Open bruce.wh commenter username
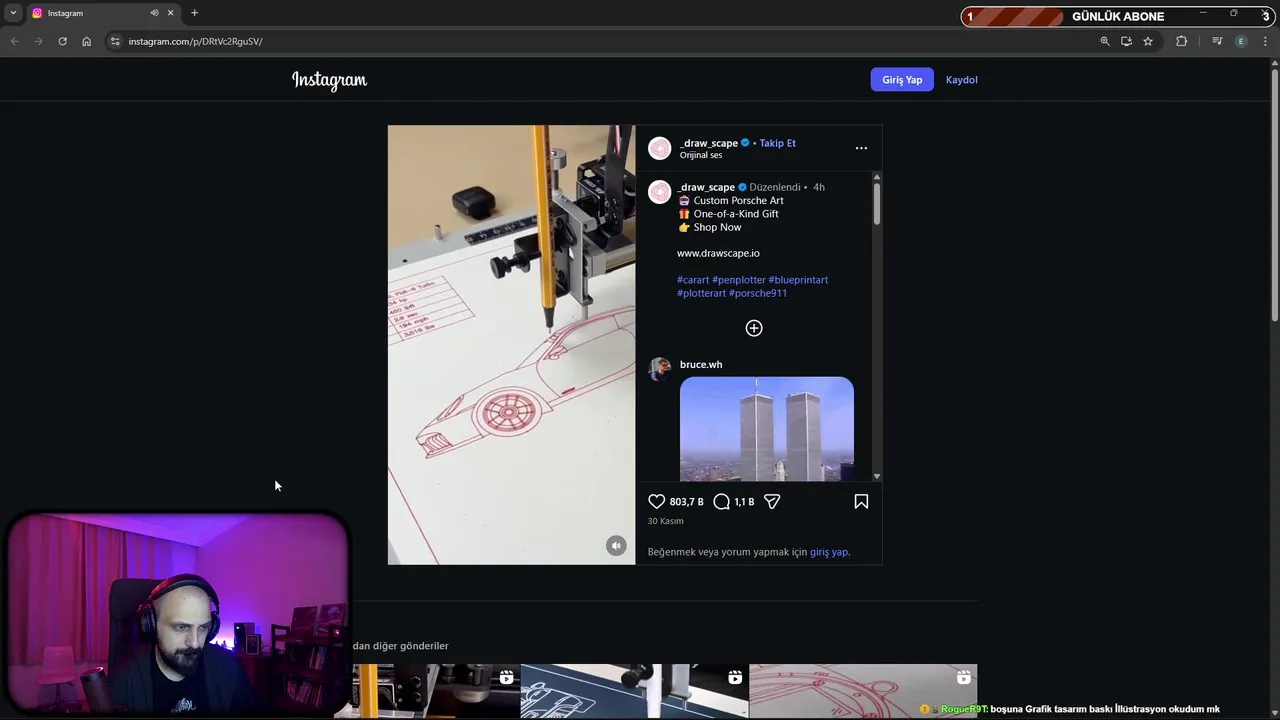Screen dimensions: 1280x720 [x=701, y=365]
